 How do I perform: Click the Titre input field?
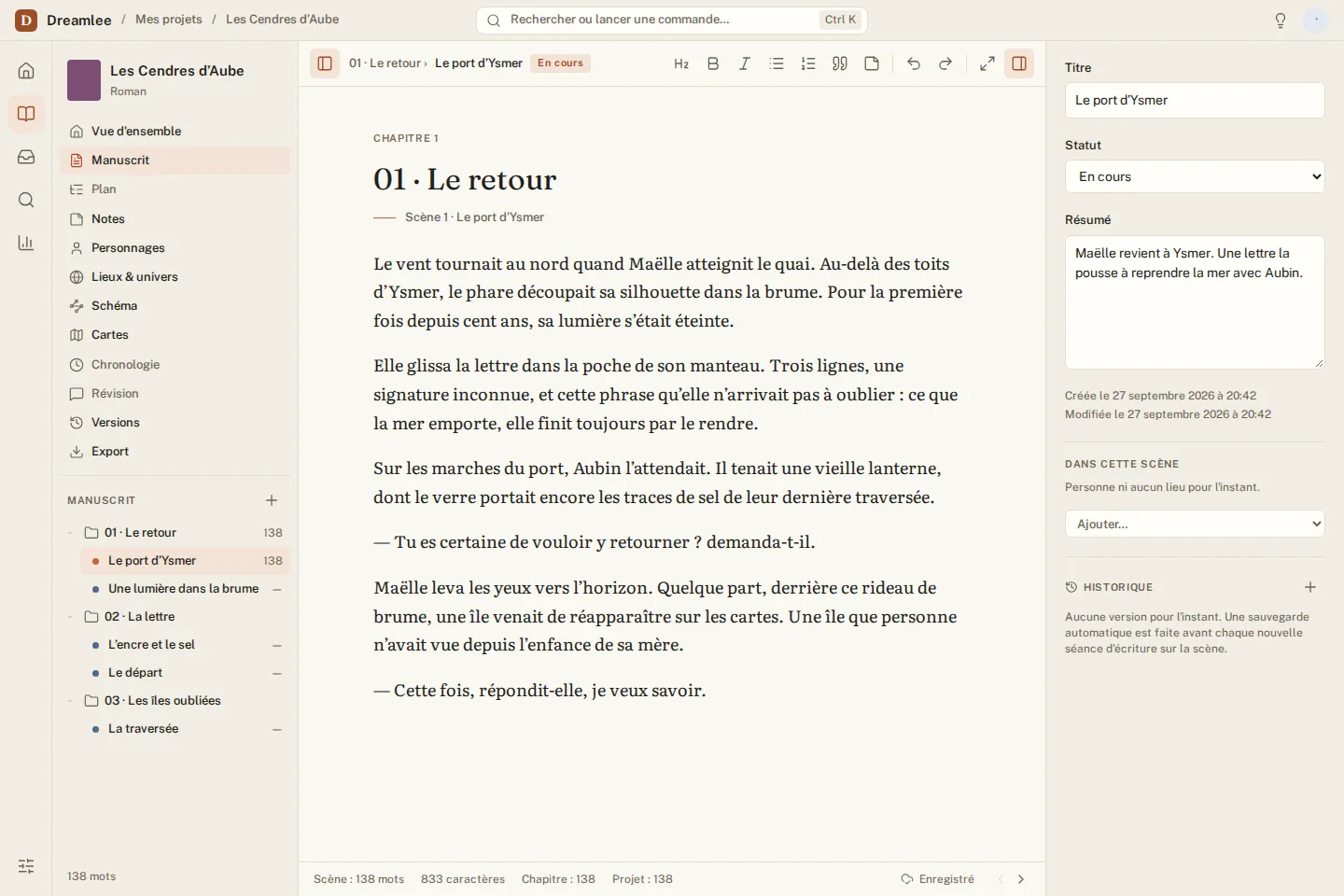click(1195, 100)
